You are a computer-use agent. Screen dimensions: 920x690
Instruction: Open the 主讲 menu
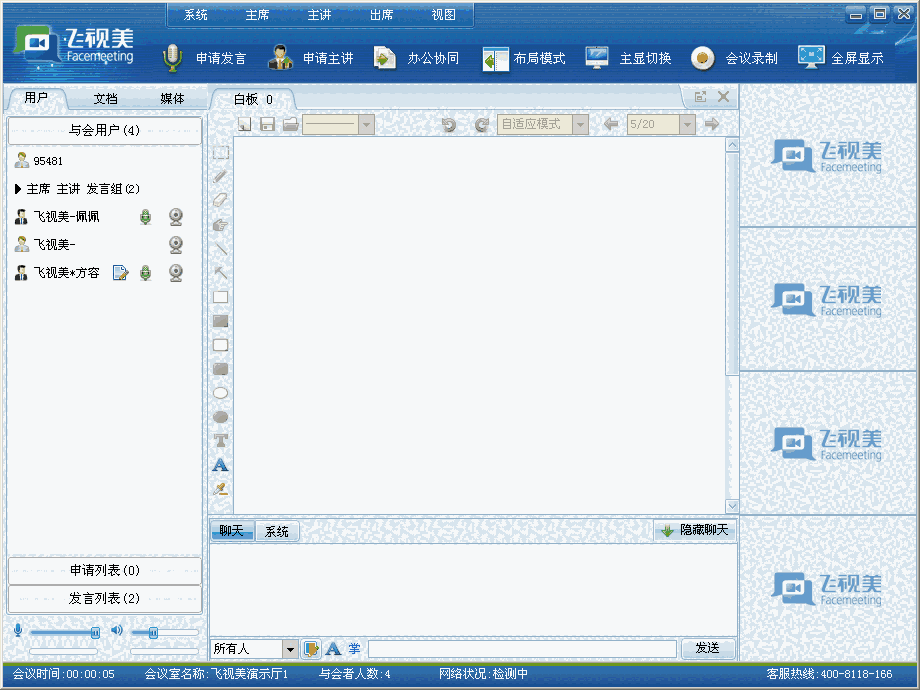[319, 15]
